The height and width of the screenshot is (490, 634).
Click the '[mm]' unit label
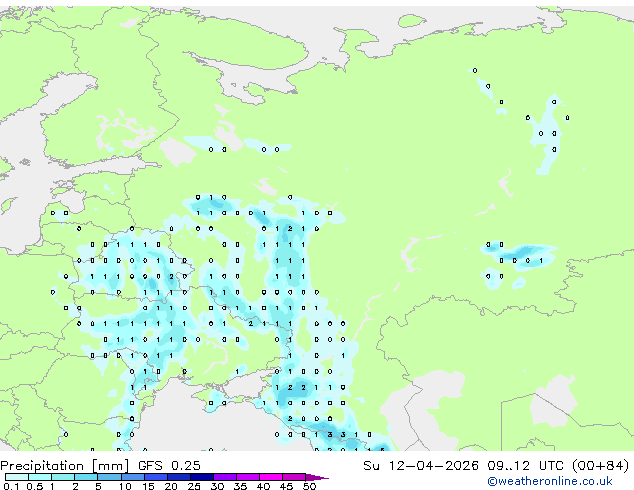click(x=111, y=466)
